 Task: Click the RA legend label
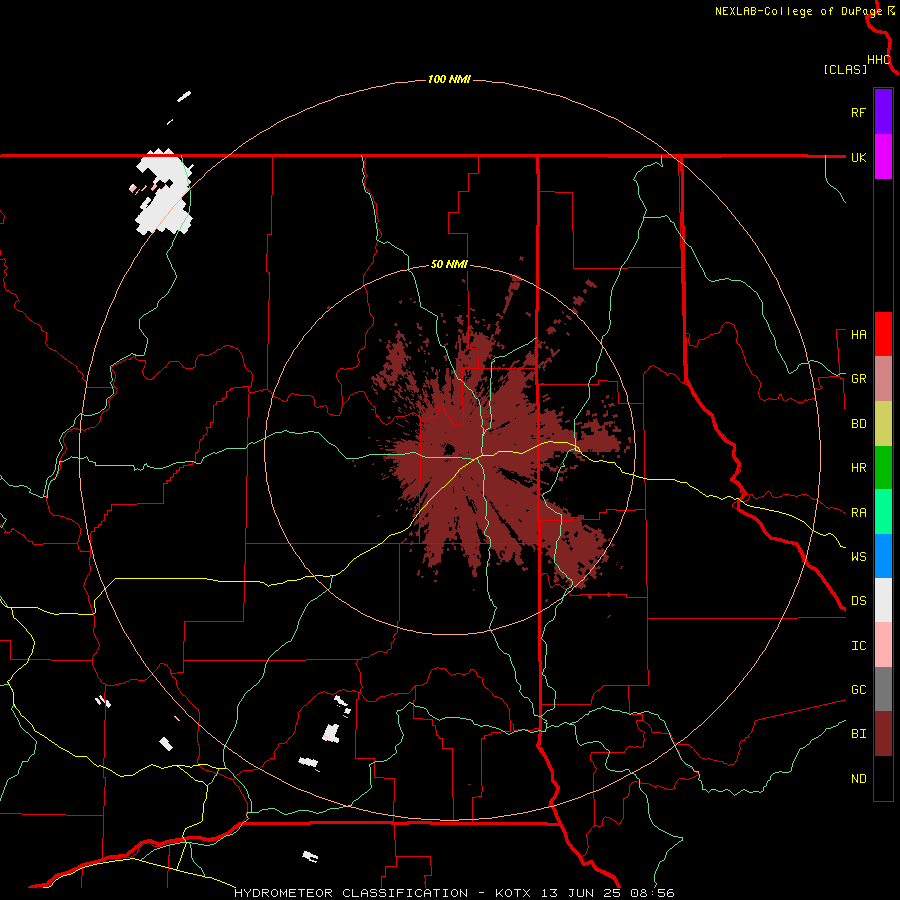click(x=858, y=513)
